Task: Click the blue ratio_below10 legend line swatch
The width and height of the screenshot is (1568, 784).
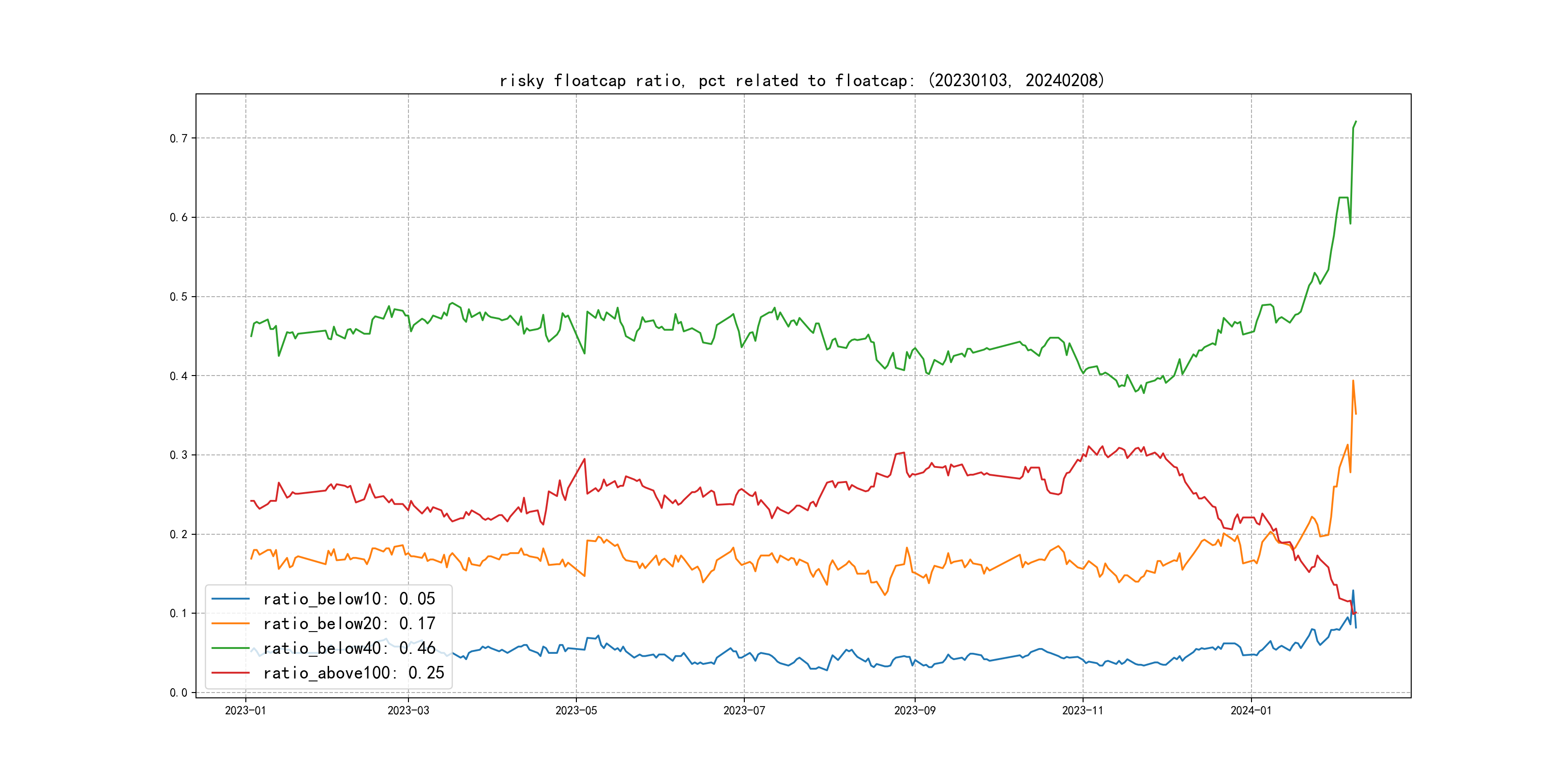Action: [x=230, y=599]
